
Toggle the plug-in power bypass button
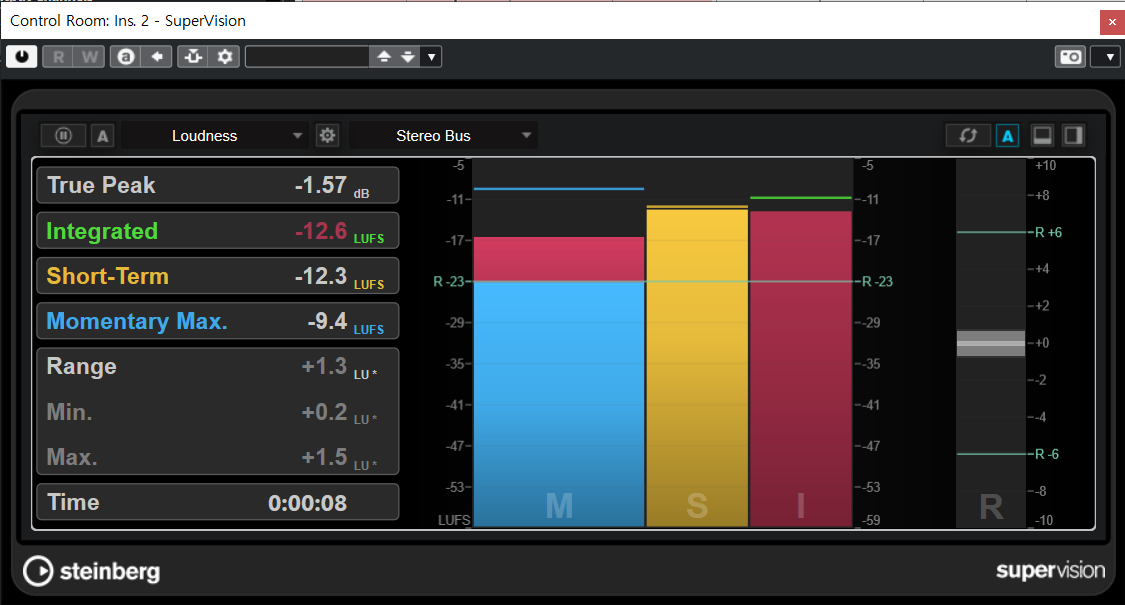pyautogui.click(x=22, y=57)
